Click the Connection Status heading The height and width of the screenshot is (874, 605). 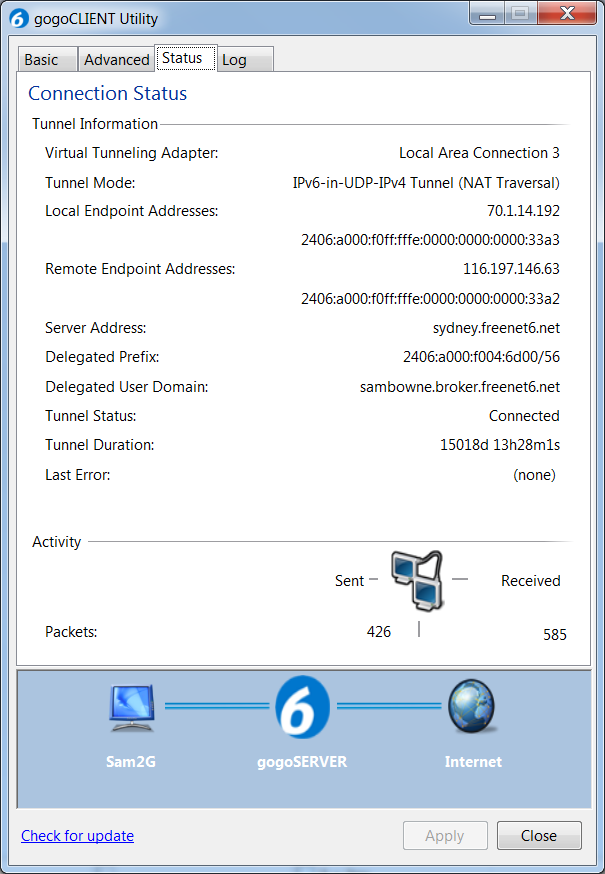click(x=108, y=94)
